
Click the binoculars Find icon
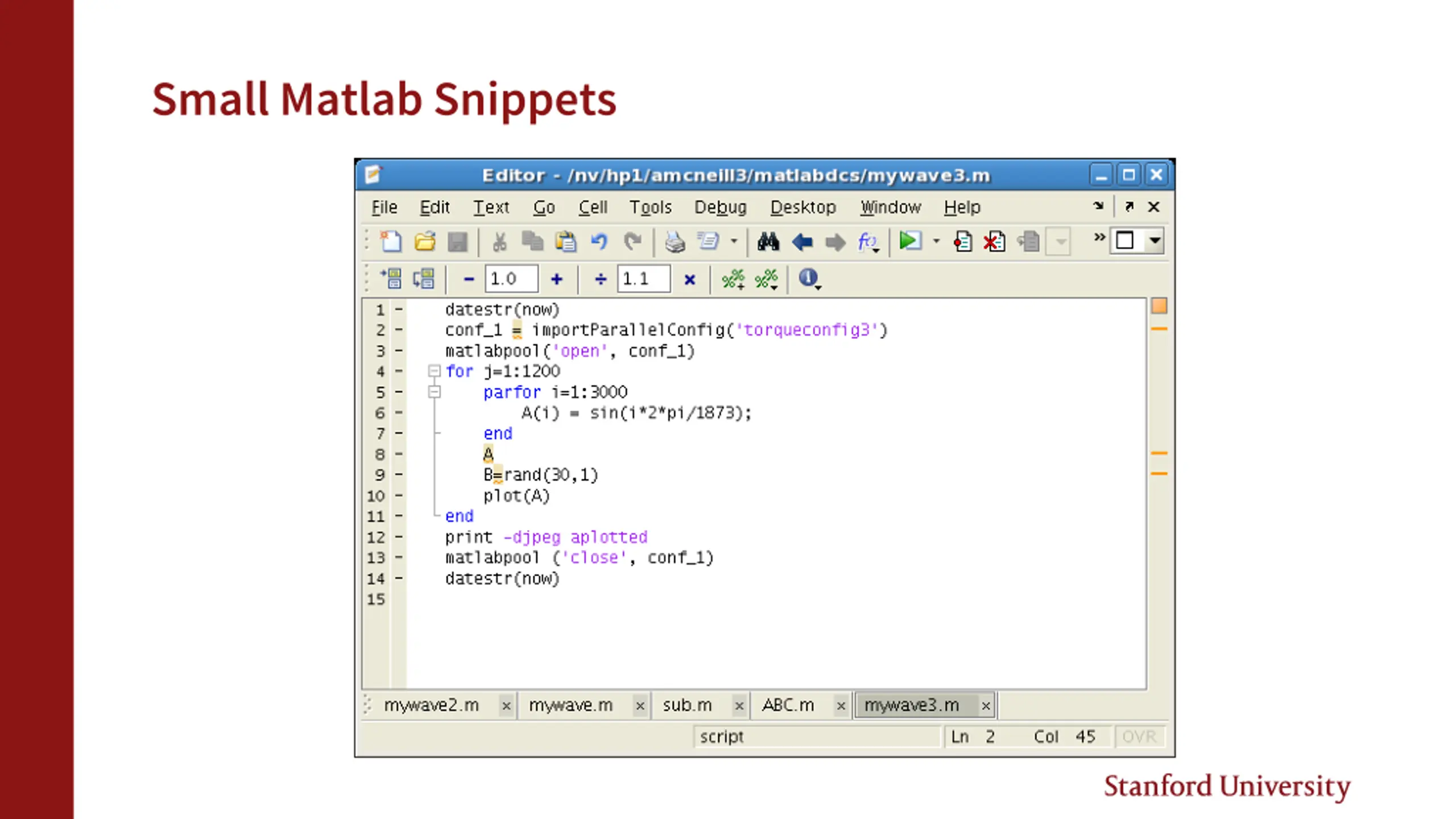768,242
